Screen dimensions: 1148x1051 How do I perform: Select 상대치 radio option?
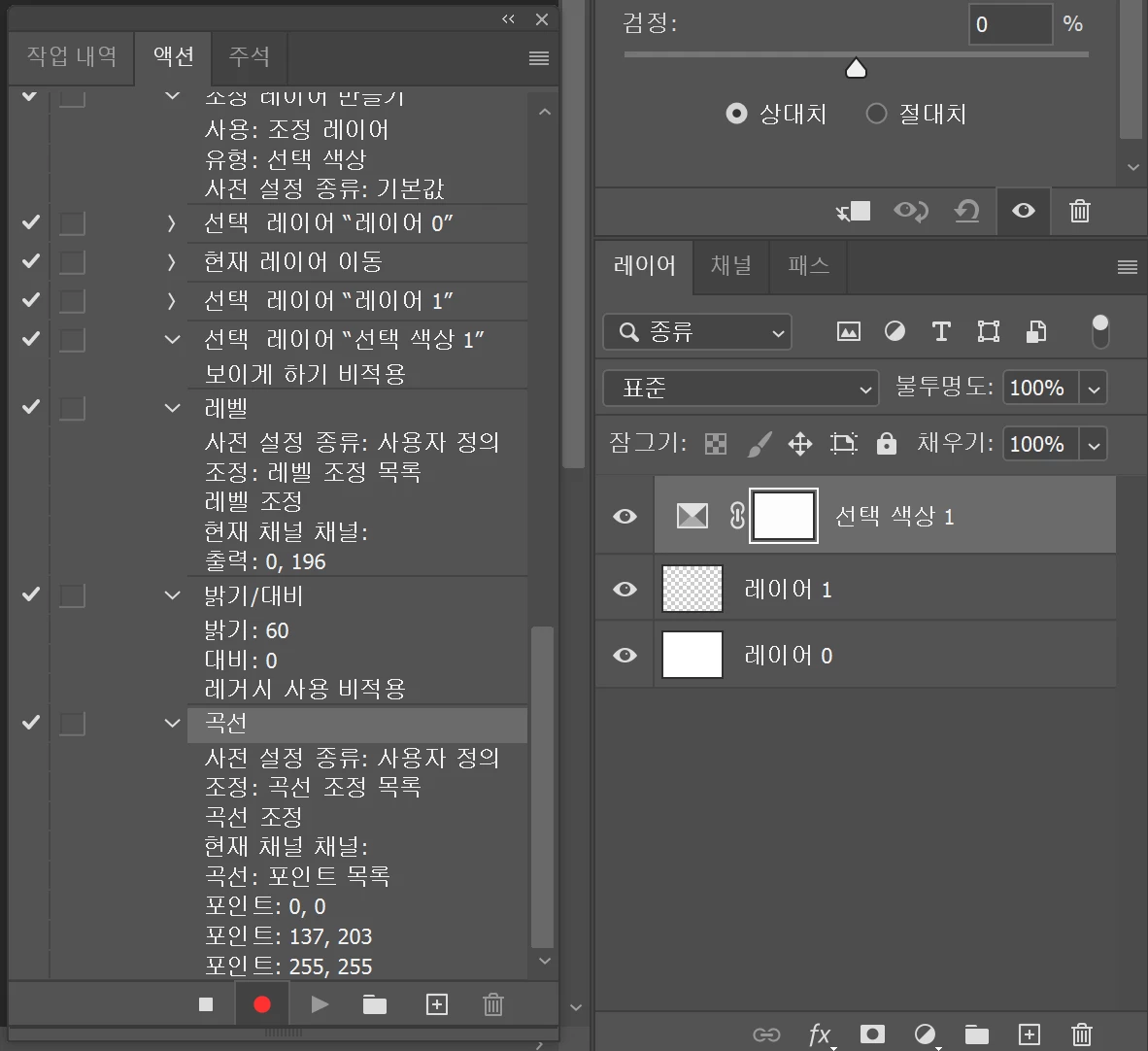pos(736,114)
